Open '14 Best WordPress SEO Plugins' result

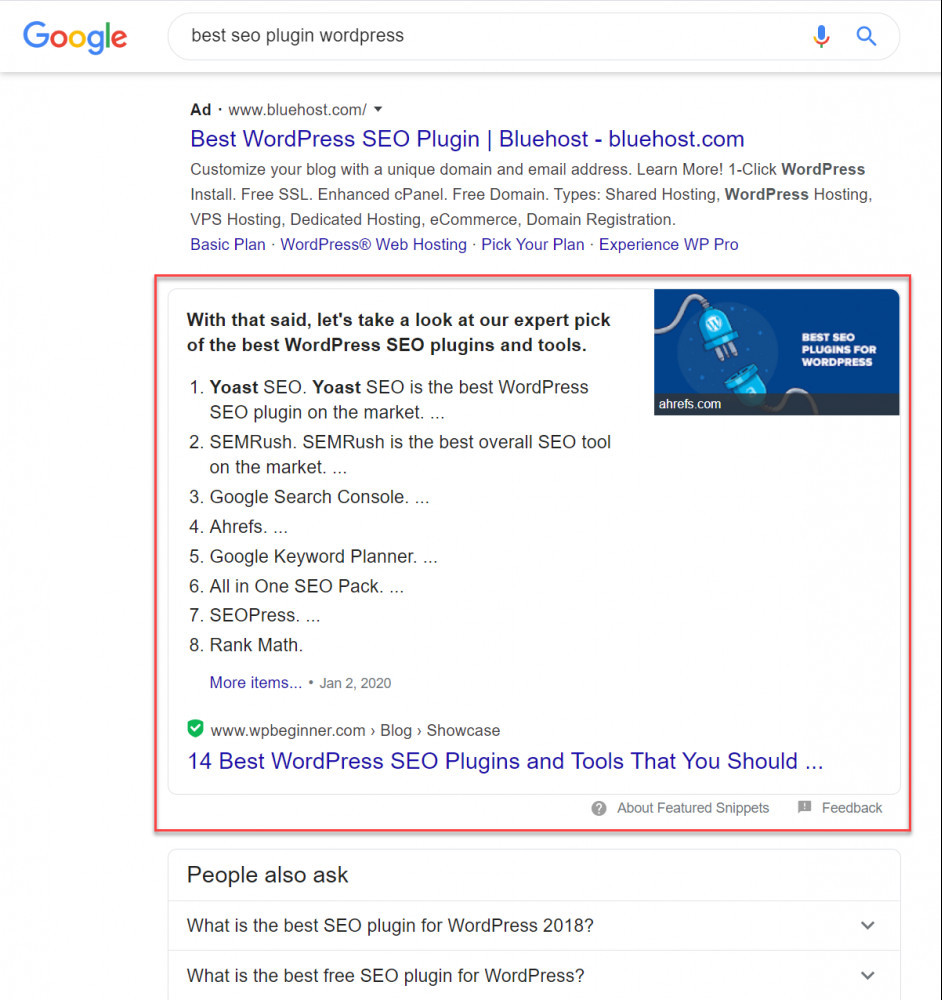(x=505, y=761)
